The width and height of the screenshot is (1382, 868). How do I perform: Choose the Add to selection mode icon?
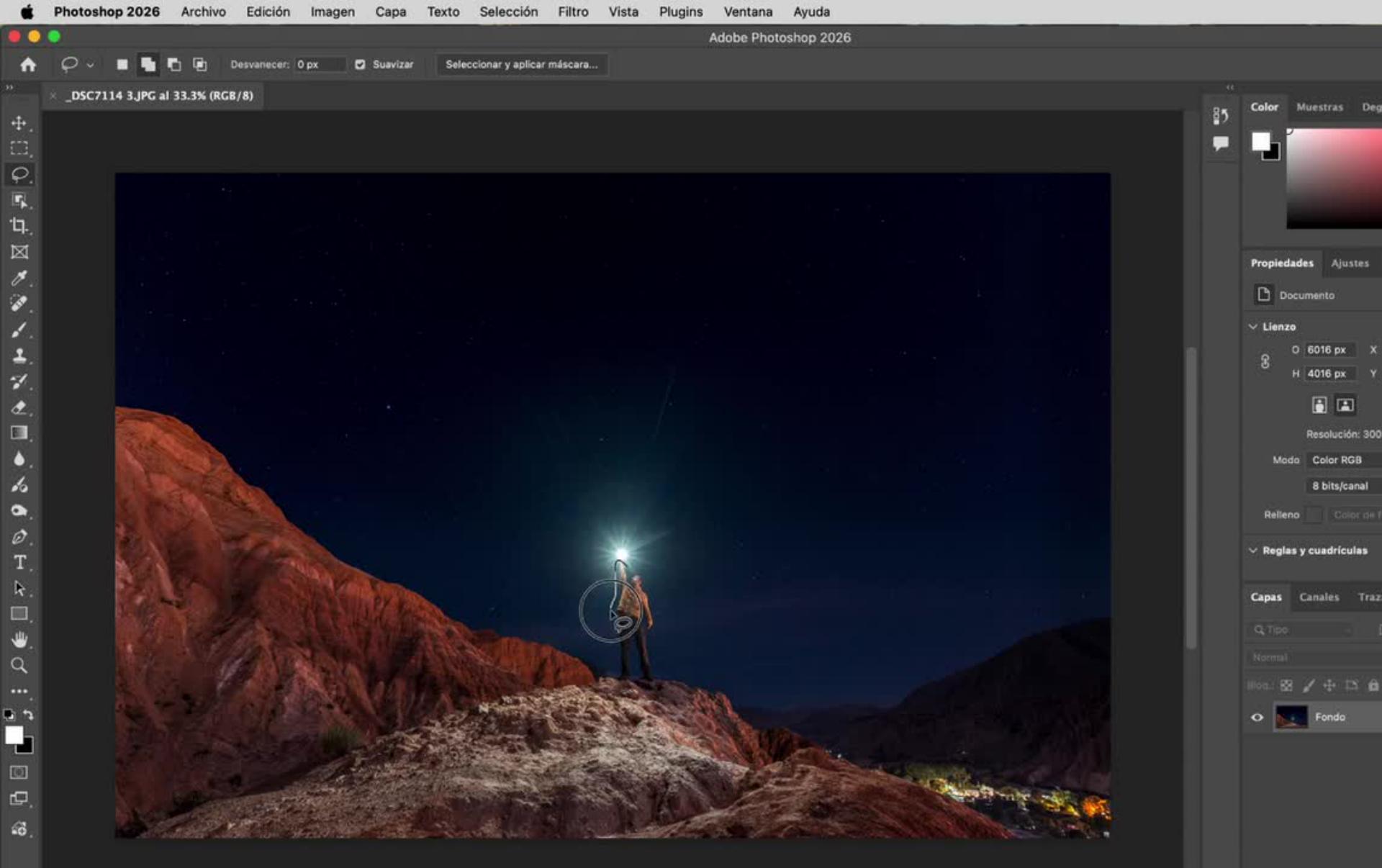pyautogui.click(x=148, y=65)
